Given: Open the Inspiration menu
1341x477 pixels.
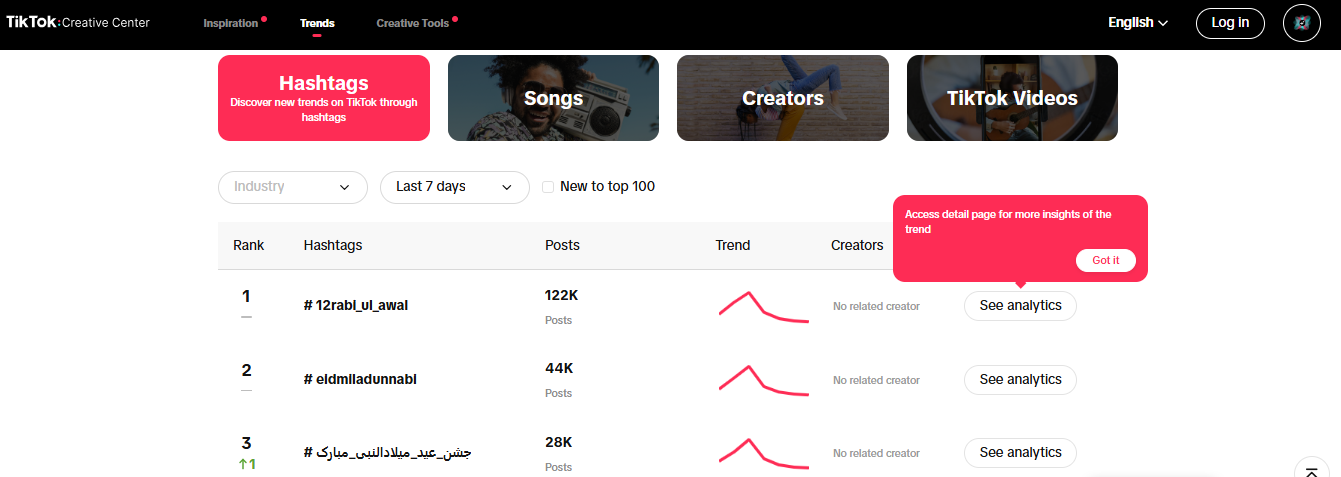Looking at the screenshot, I should [x=231, y=23].
